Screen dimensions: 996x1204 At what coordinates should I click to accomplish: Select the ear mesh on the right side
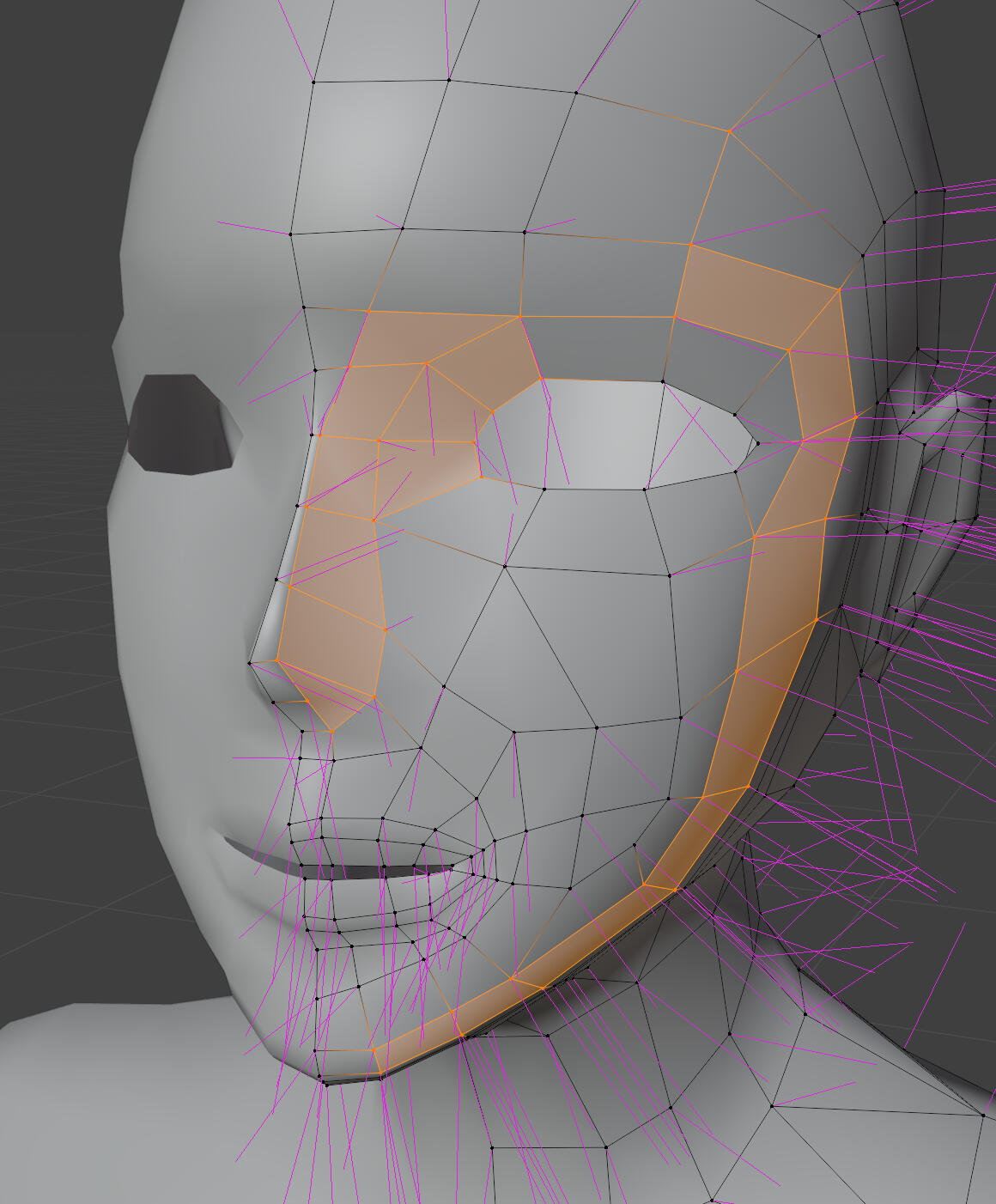(944, 481)
